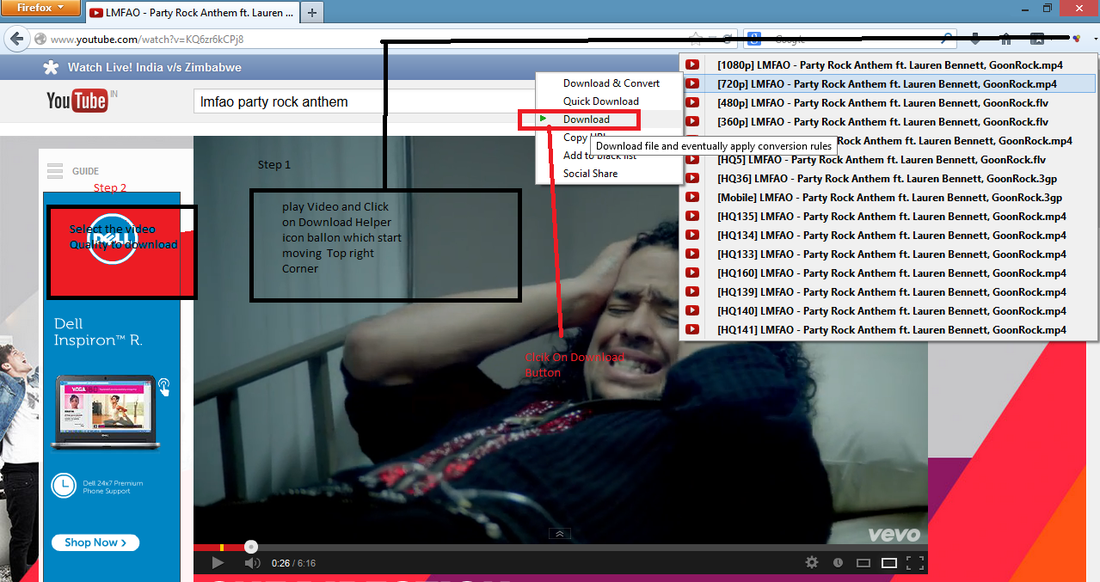The height and width of the screenshot is (582, 1100).
Task: Go to the browser Home page icon
Action: point(1006,39)
